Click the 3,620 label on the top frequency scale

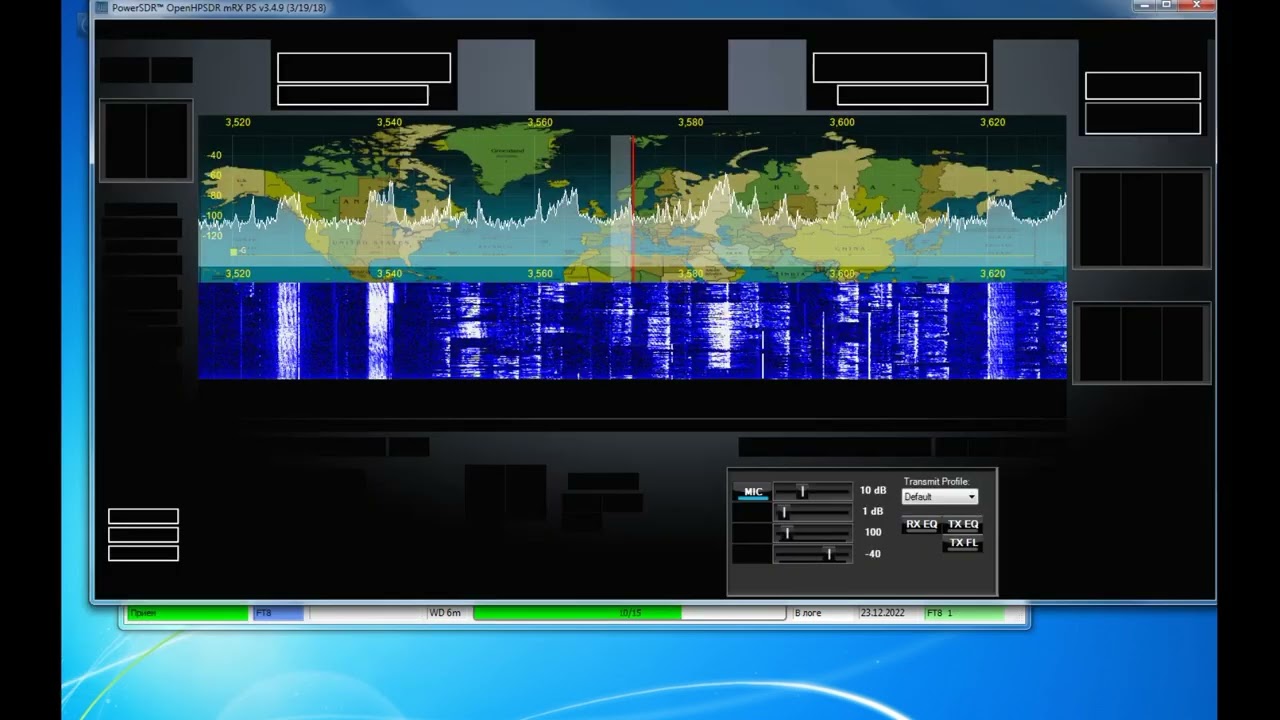pyautogui.click(x=992, y=122)
